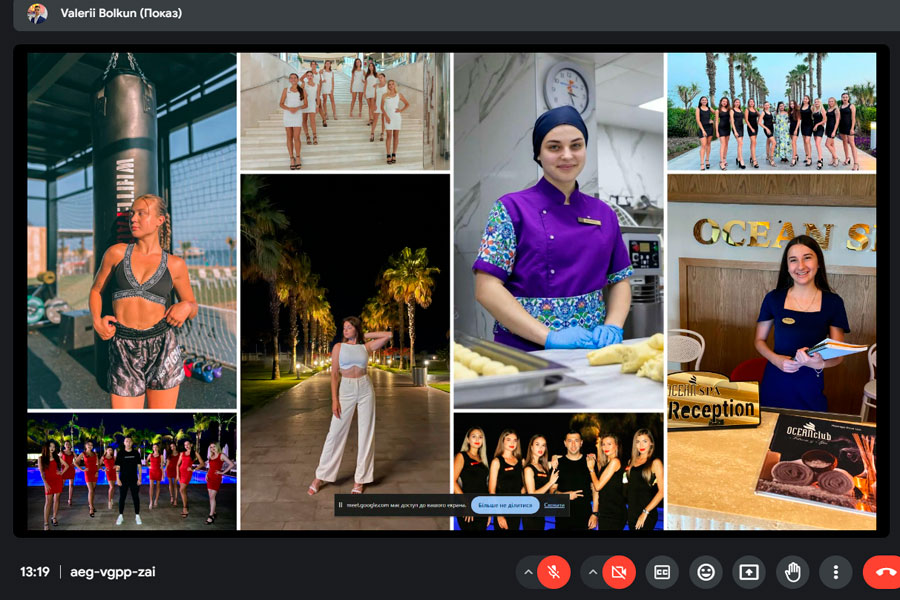Toggle closed captions (CC)

(x=662, y=572)
